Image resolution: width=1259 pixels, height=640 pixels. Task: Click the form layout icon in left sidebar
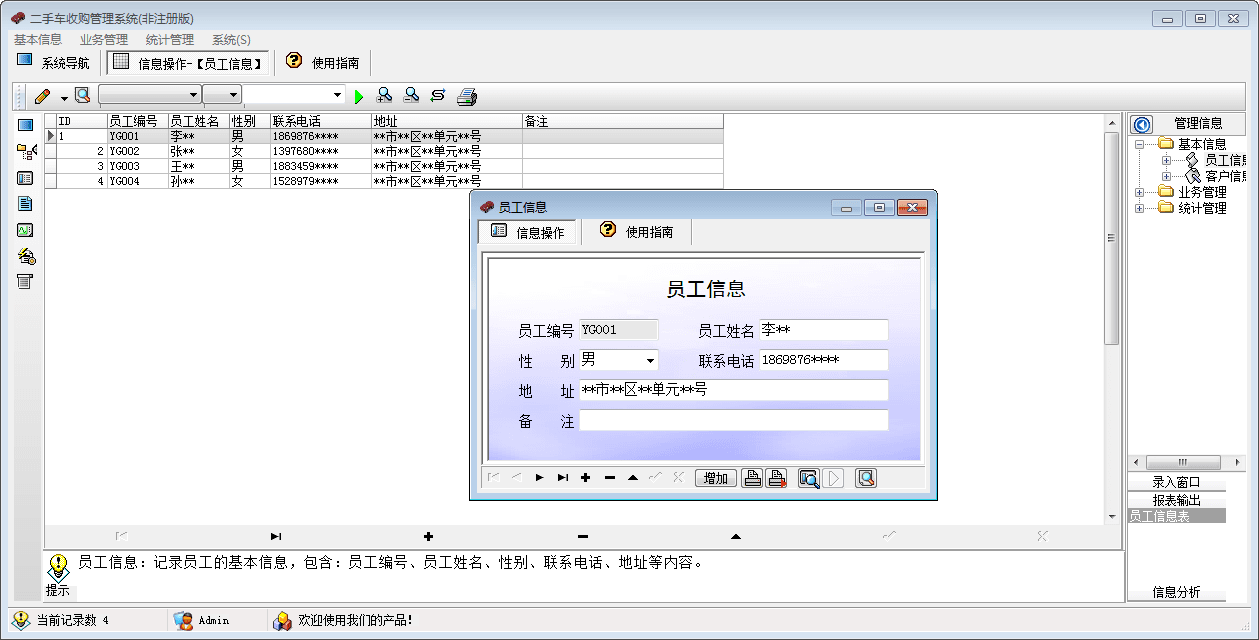[x=26, y=178]
